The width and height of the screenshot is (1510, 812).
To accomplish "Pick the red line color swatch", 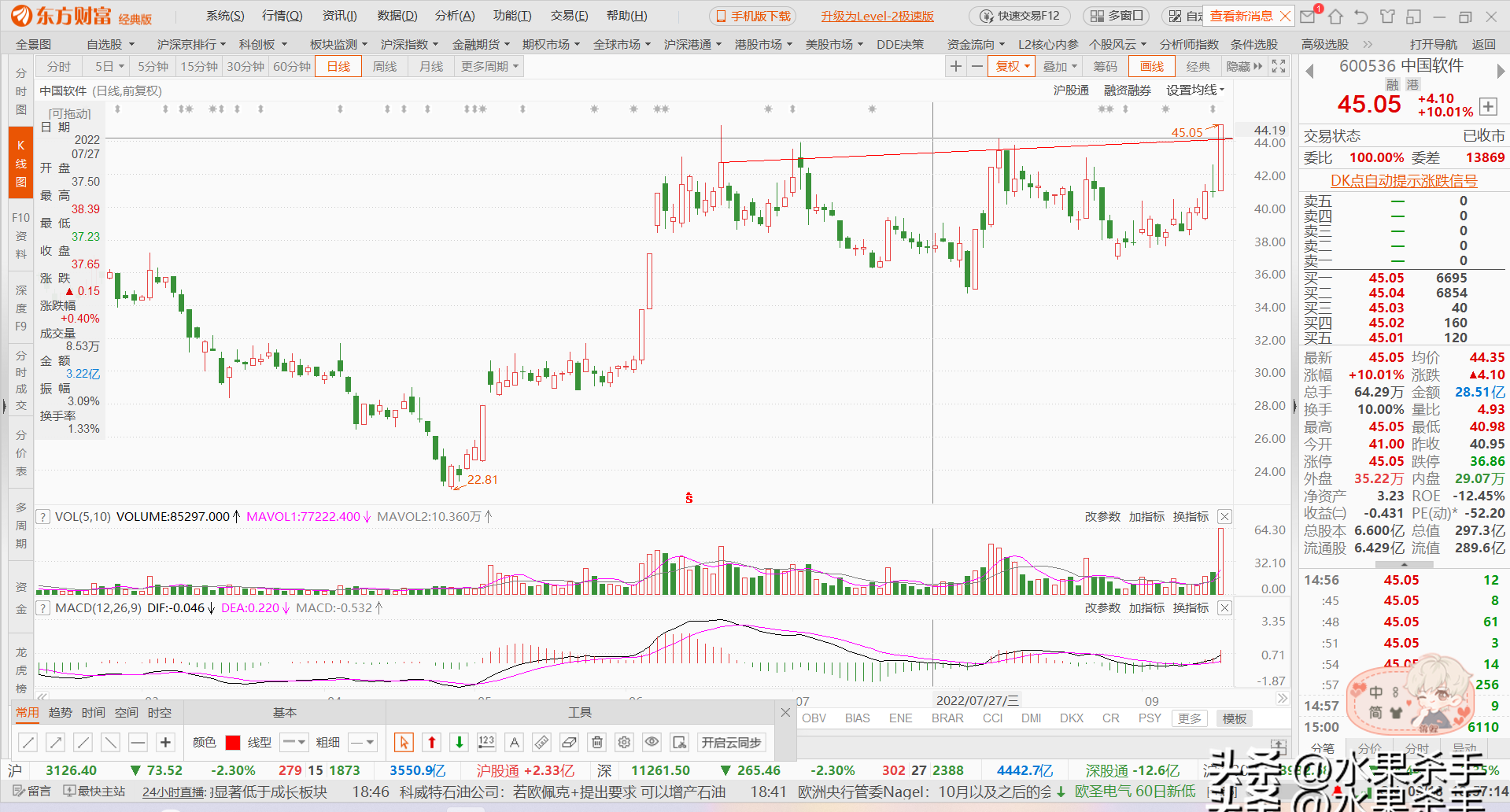I will (x=233, y=742).
